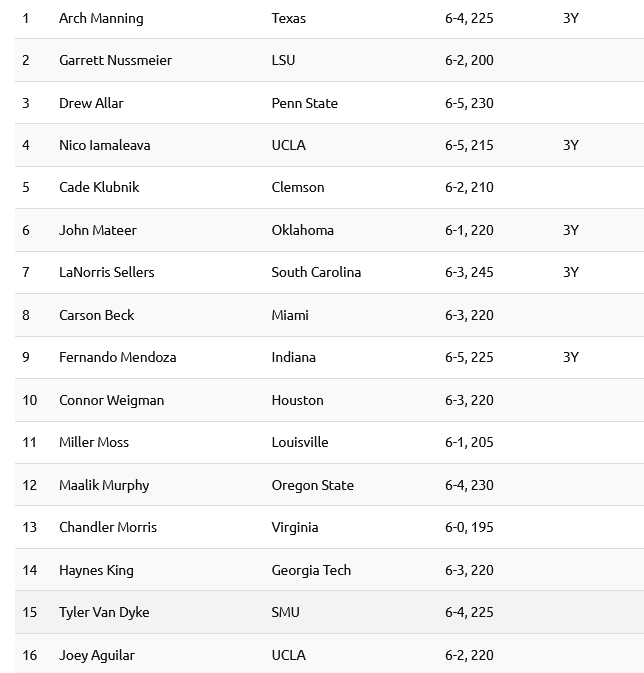Click on Nico Iamaleava's name

click(x=104, y=145)
